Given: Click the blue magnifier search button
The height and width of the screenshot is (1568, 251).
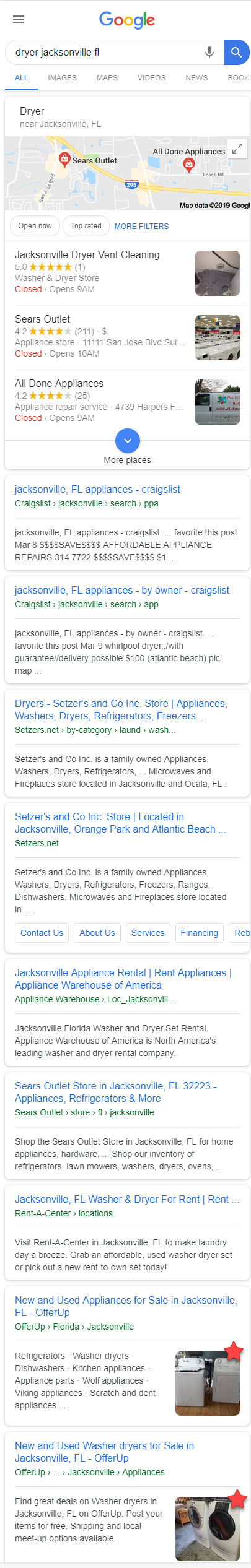Looking at the screenshot, I should pyautogui.click(x=236, y=53).
